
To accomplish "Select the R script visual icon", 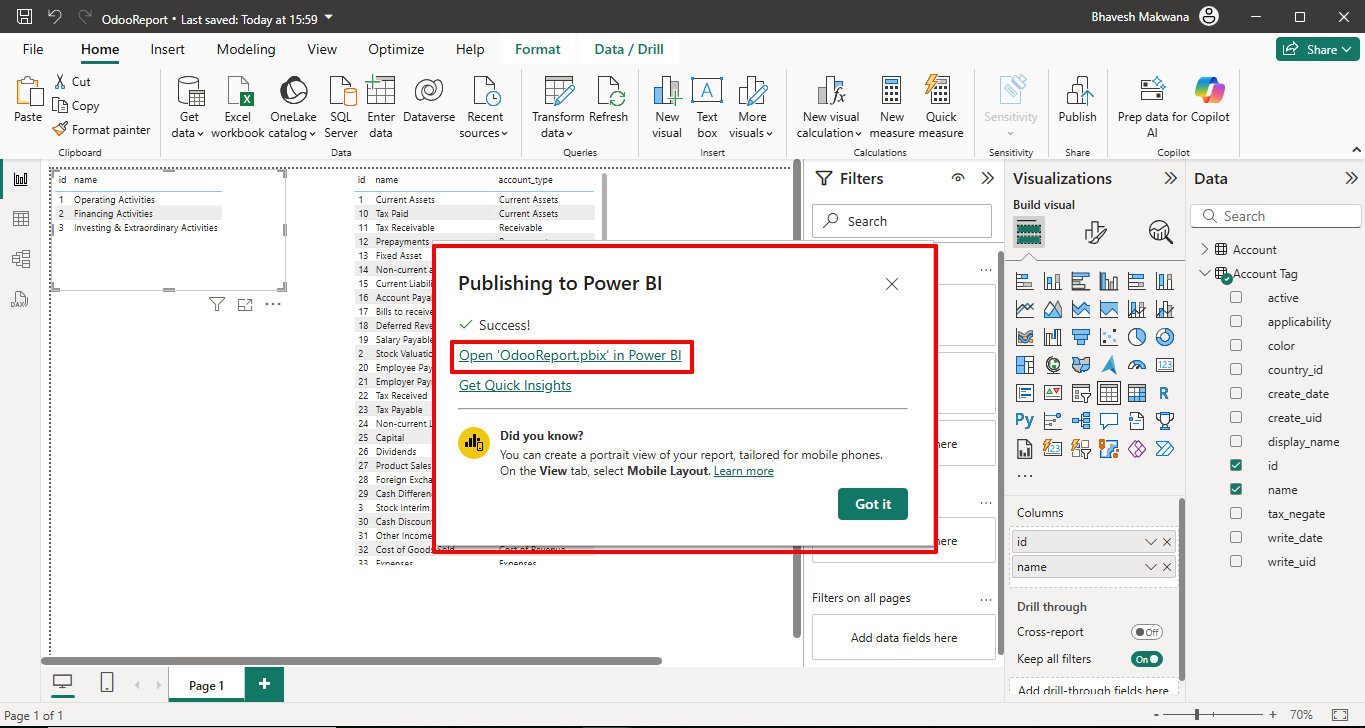I will pos(1164,393).
